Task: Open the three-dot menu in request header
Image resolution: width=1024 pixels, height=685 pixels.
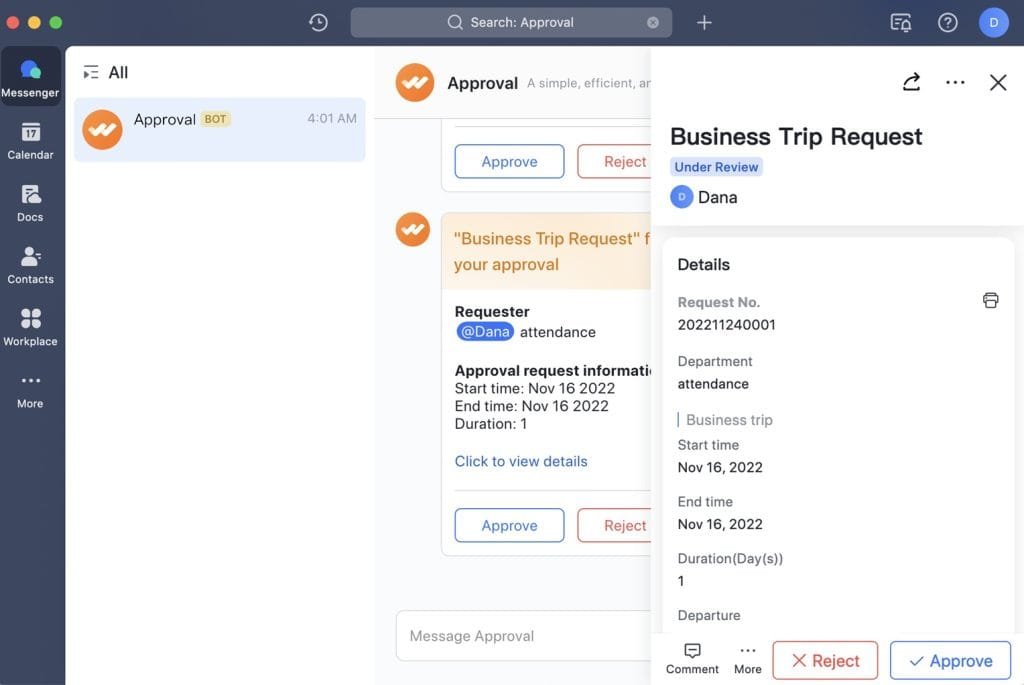Action: point(955,82)
